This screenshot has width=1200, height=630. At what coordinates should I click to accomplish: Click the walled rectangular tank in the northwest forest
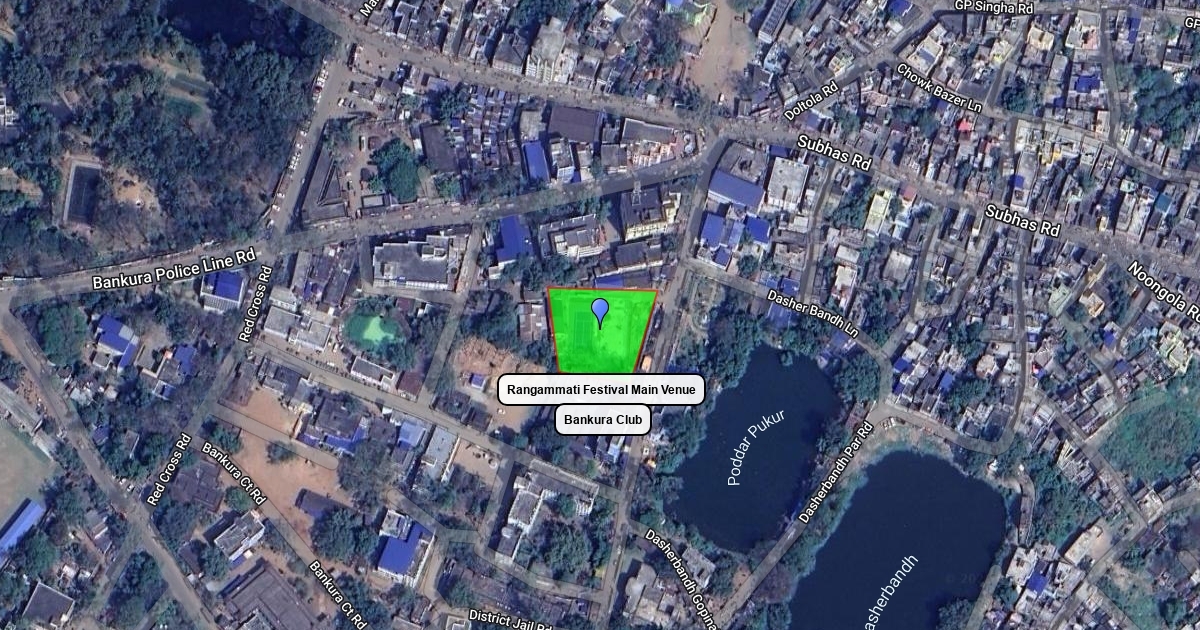(x=83, y=194)
